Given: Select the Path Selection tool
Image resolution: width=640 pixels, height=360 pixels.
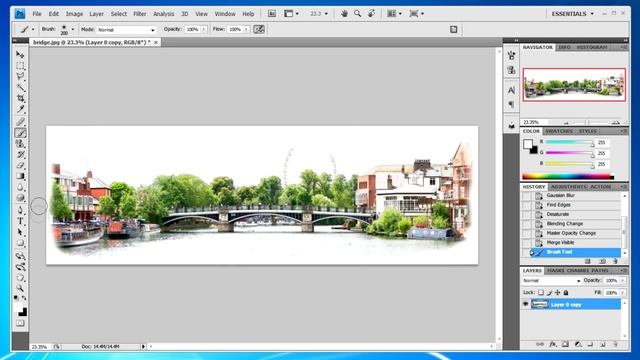Looking at the screenshot, I should [x=20, y=232].
